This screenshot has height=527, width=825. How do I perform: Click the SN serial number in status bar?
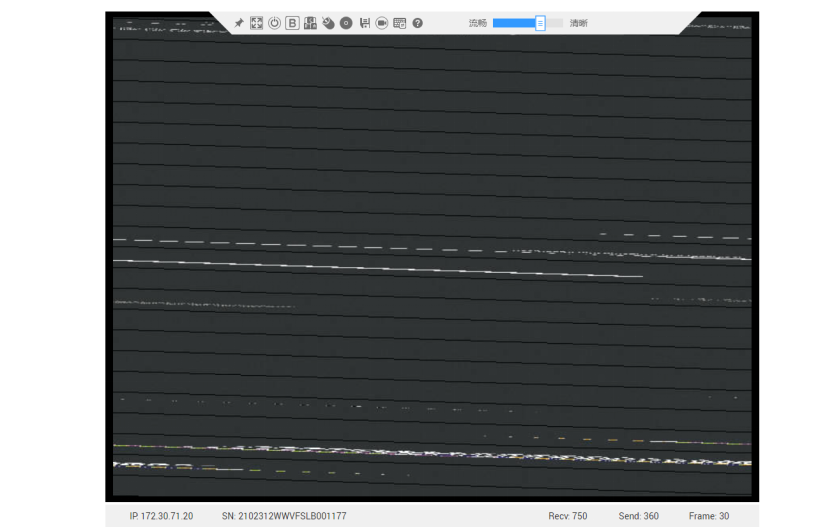[284, 516]
